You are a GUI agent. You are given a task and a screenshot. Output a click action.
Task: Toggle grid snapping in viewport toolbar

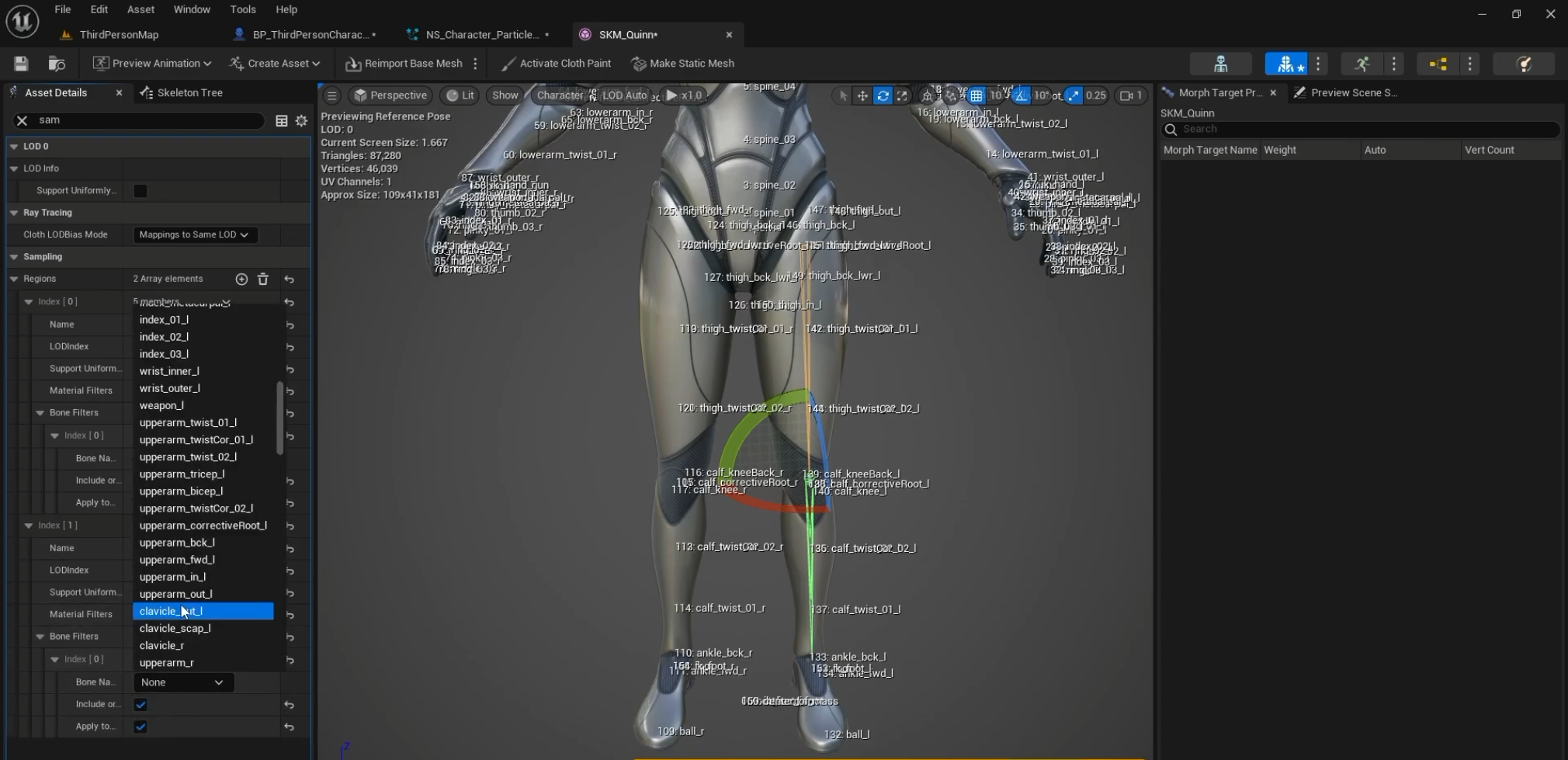tap(976, 95)
